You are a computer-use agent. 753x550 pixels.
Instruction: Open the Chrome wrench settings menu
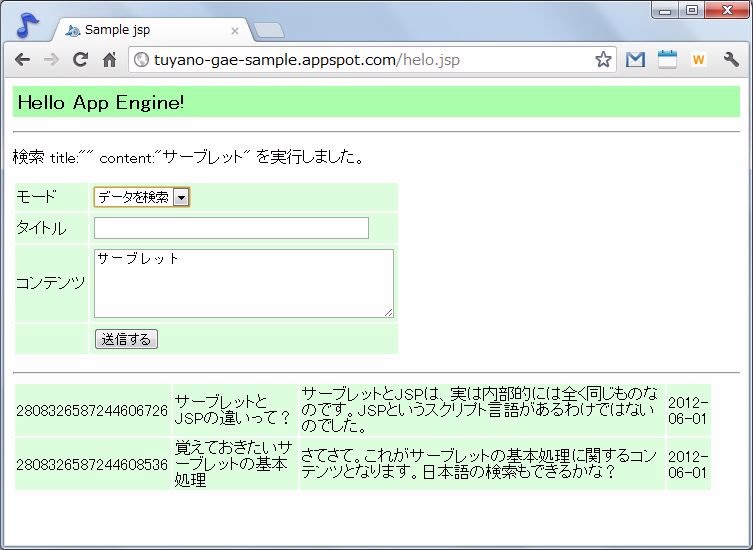[x=731, y=60]
